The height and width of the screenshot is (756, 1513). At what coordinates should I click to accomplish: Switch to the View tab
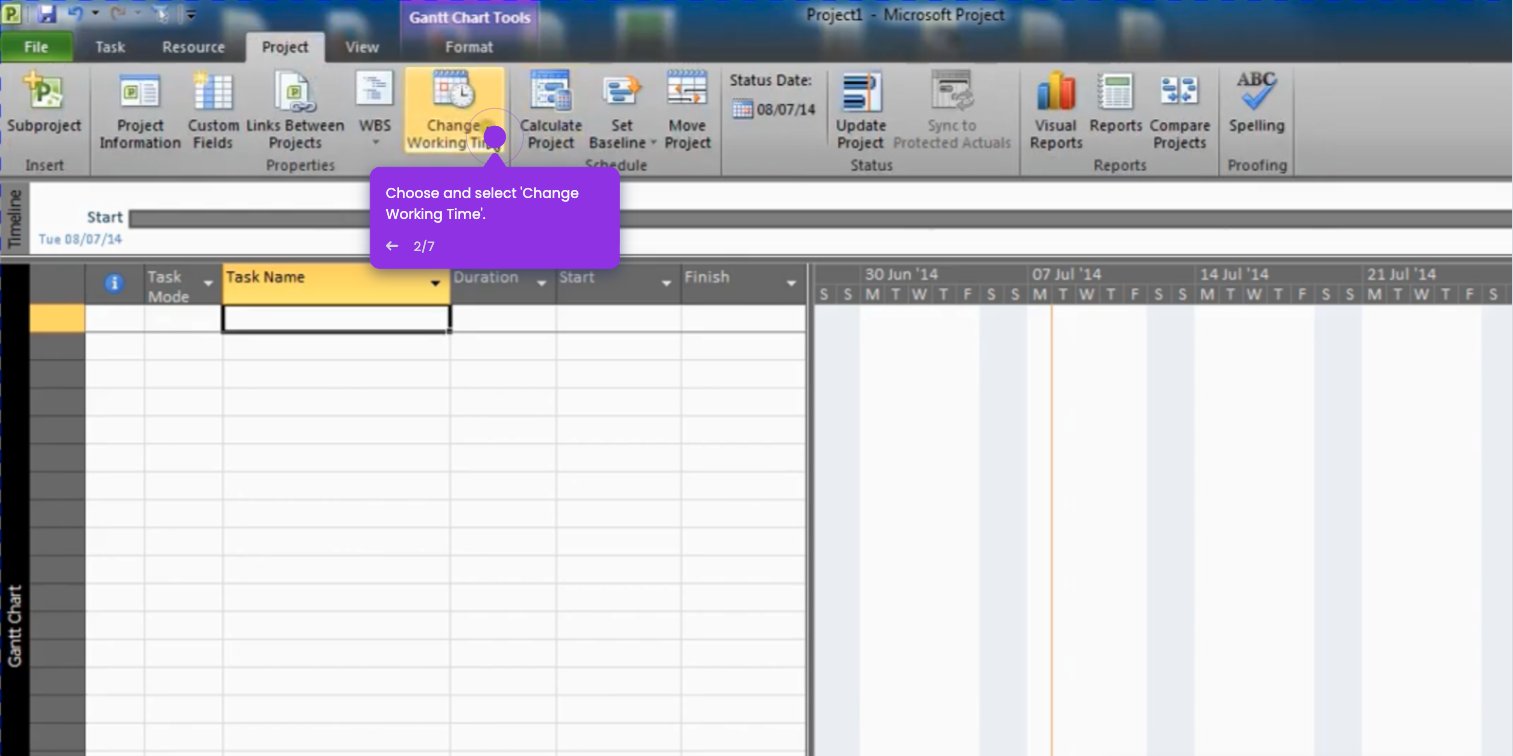[362, 47]
